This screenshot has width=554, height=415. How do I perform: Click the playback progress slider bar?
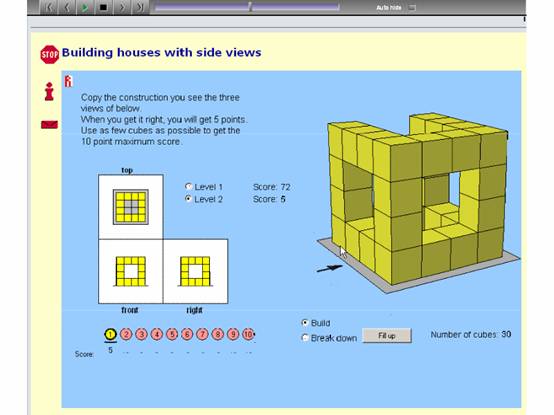247,7
